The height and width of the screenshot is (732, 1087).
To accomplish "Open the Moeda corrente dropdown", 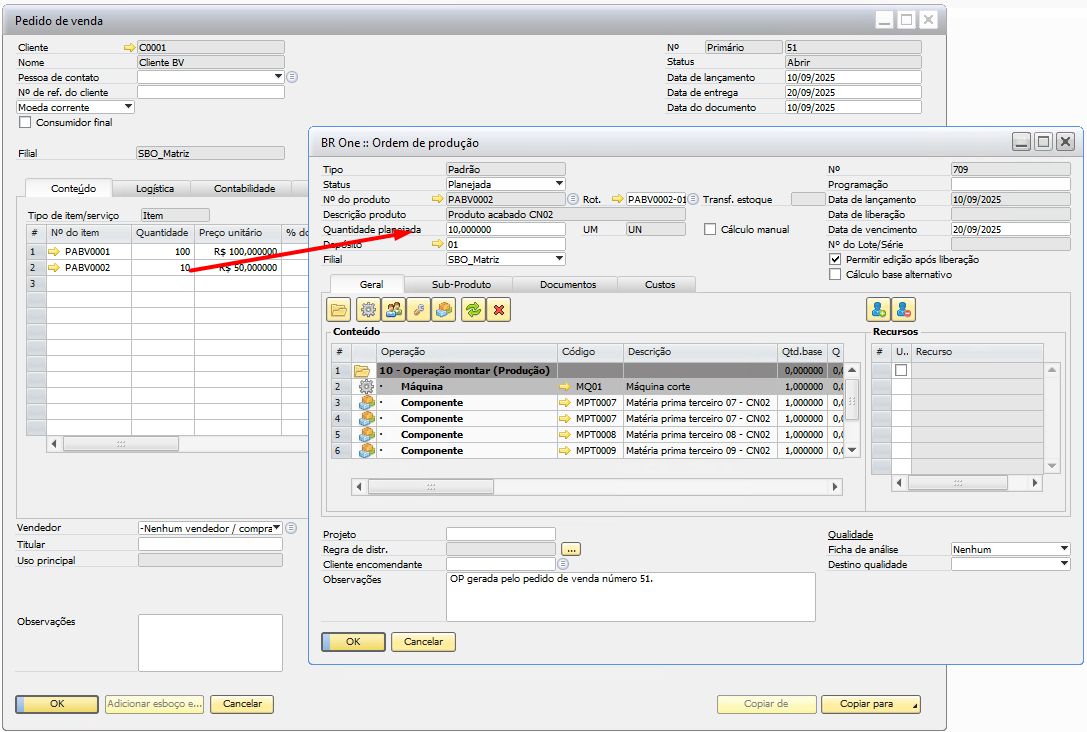I will click(128, 107).
